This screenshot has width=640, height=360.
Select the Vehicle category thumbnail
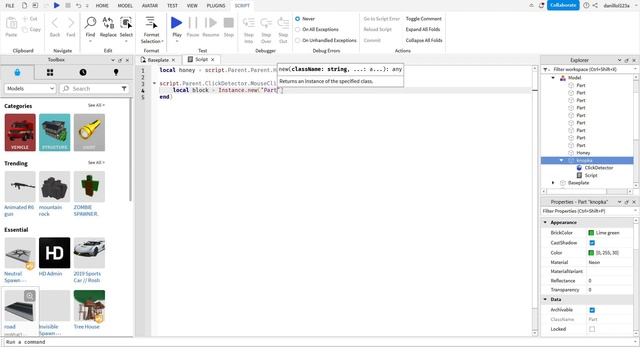point(20,133)
